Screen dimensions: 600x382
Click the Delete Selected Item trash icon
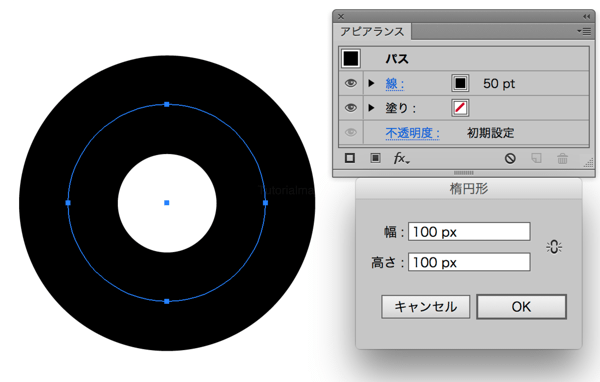pyautogui.click(x=562, y=158)
